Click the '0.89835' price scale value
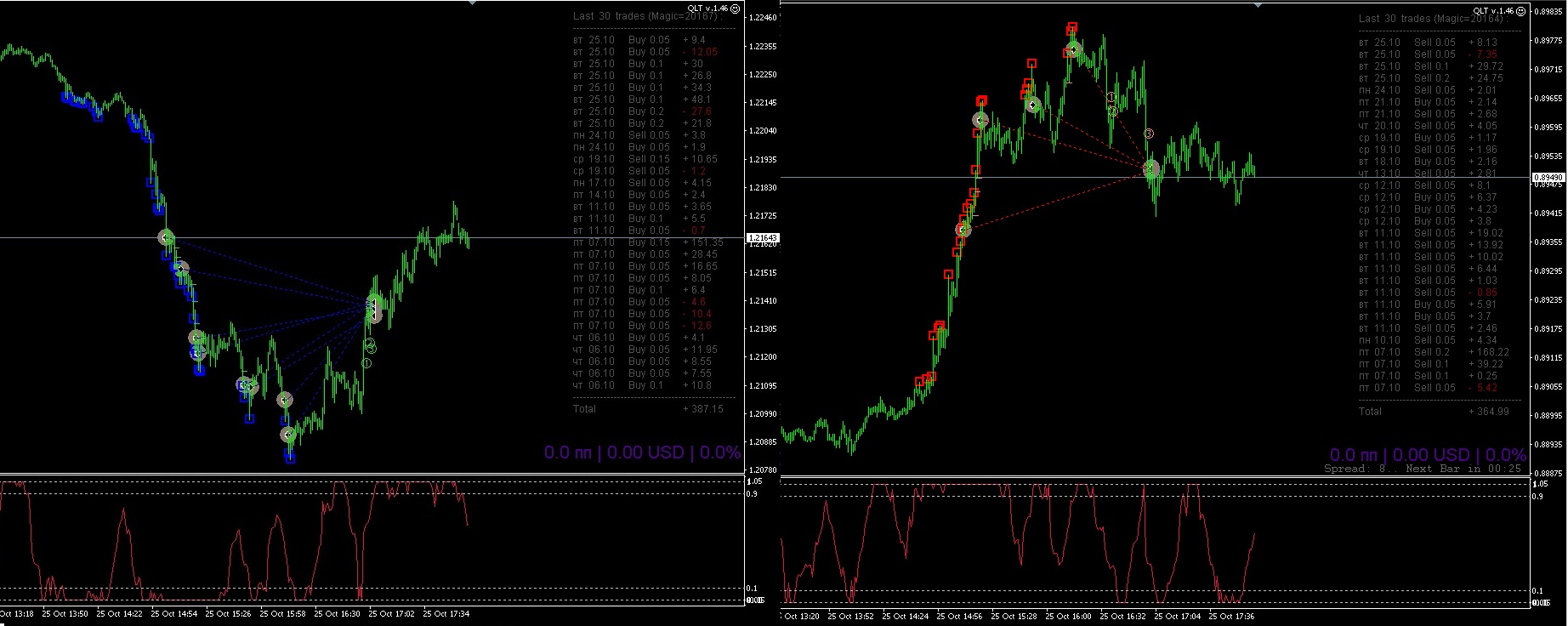 pos(1548,11)
